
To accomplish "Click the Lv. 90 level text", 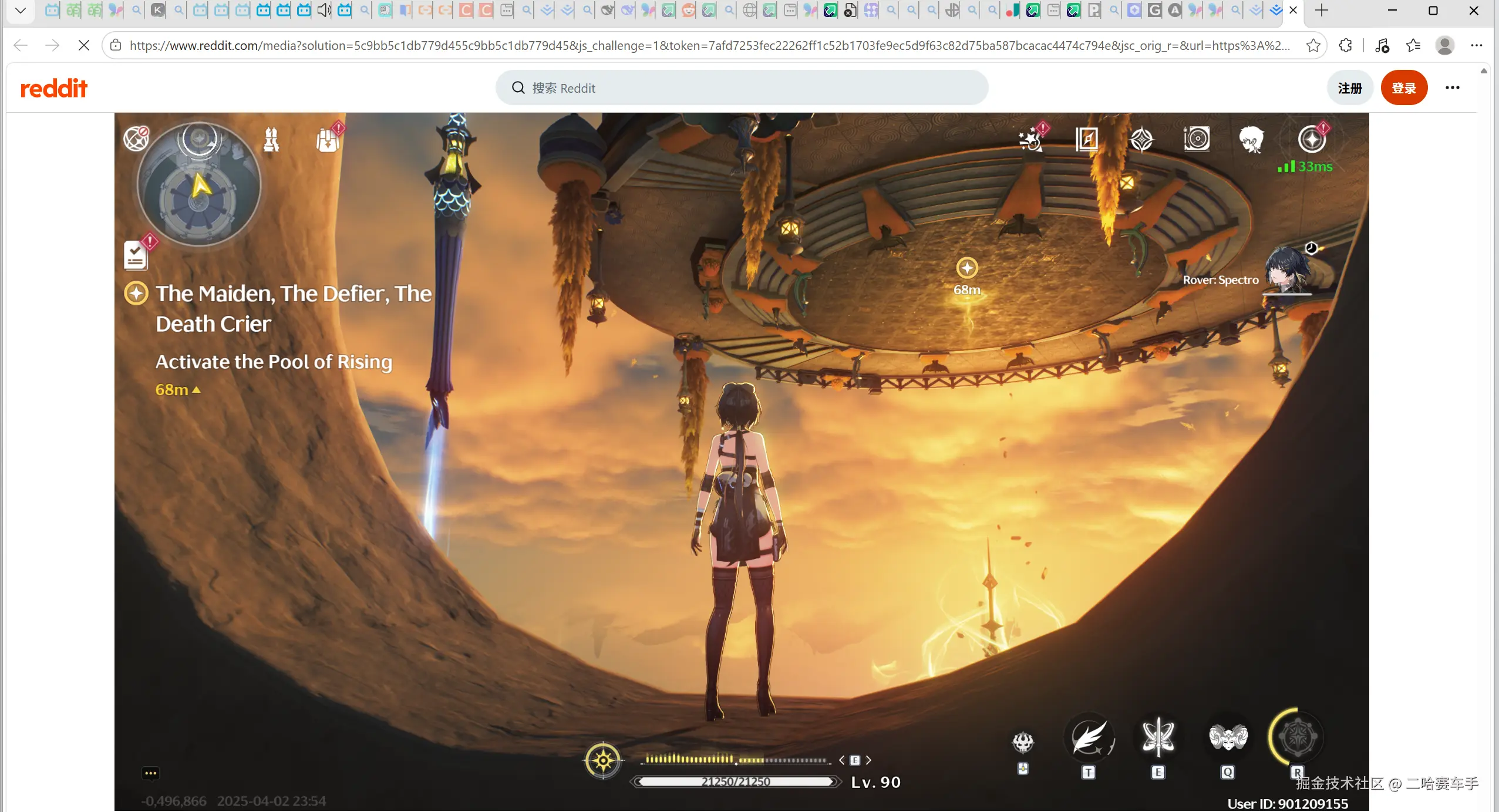I will [x=875, y=782].
